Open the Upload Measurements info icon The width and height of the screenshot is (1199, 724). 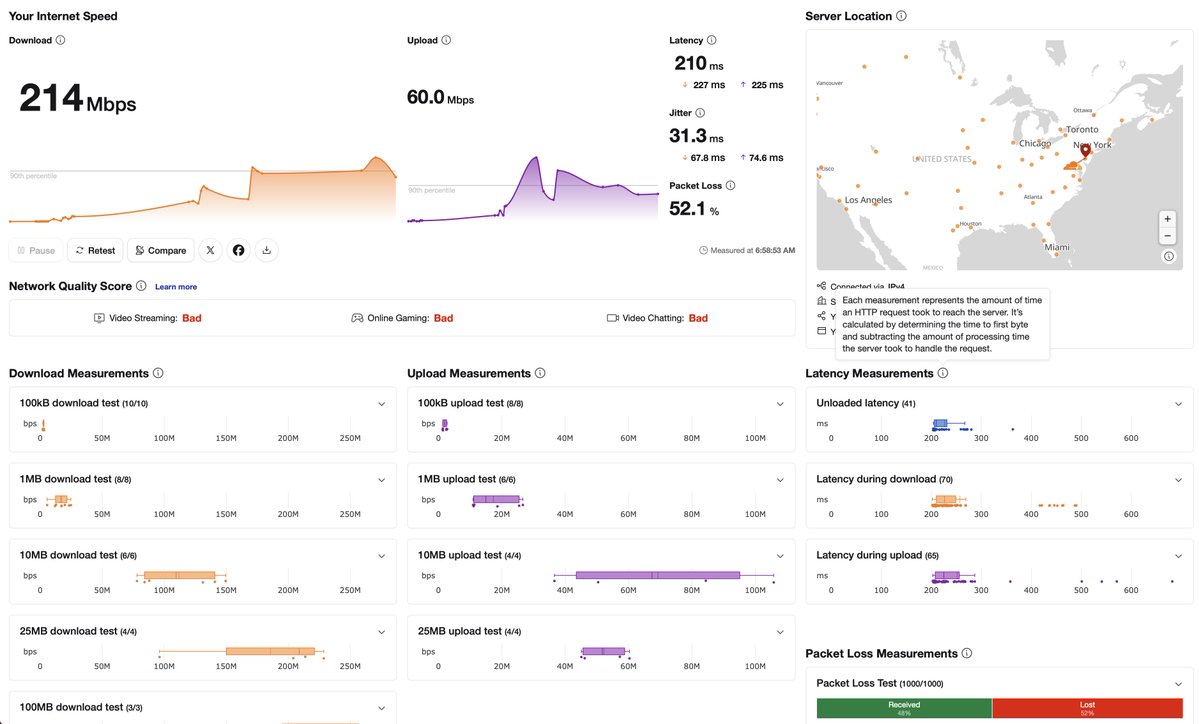click(x=540, y=373)
